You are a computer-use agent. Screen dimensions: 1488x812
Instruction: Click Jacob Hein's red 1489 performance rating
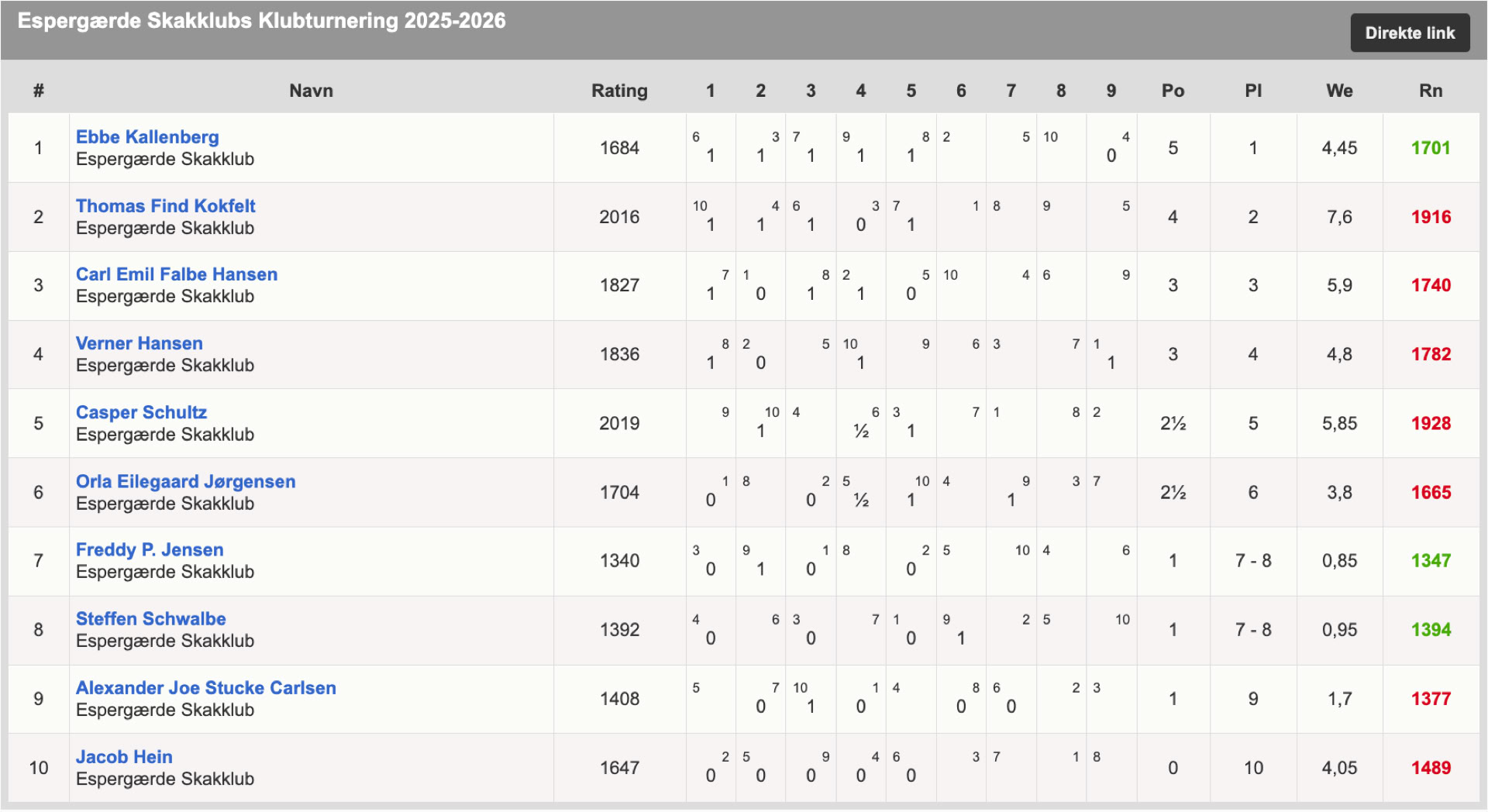(1430, 768)
